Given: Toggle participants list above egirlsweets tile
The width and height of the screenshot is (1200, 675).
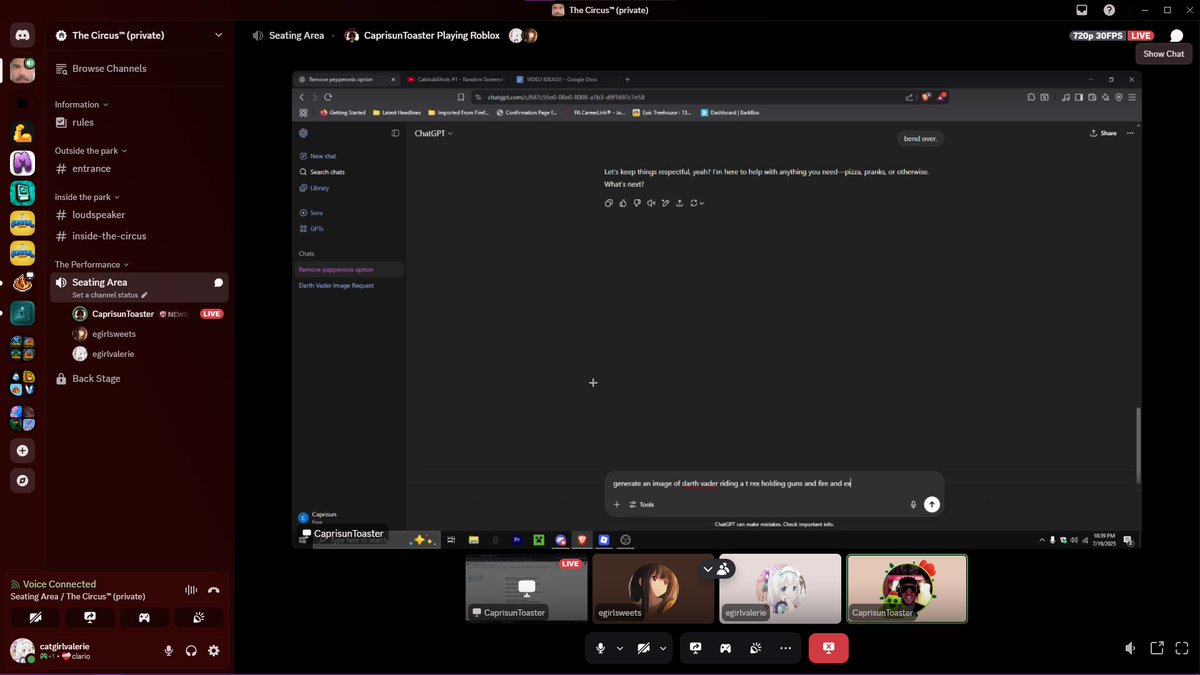Looking at the screenshot, I should pyautogui.click(x=717, y=568).
